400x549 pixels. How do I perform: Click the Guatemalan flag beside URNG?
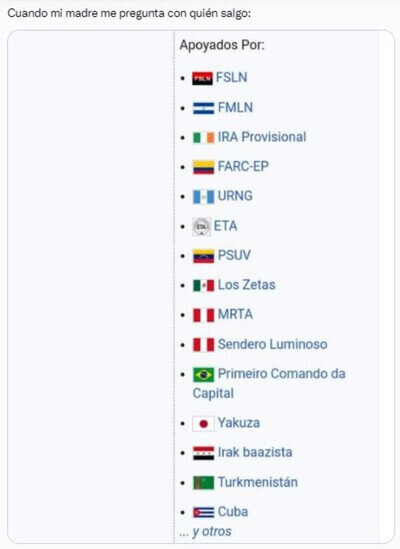pos(203,197)
